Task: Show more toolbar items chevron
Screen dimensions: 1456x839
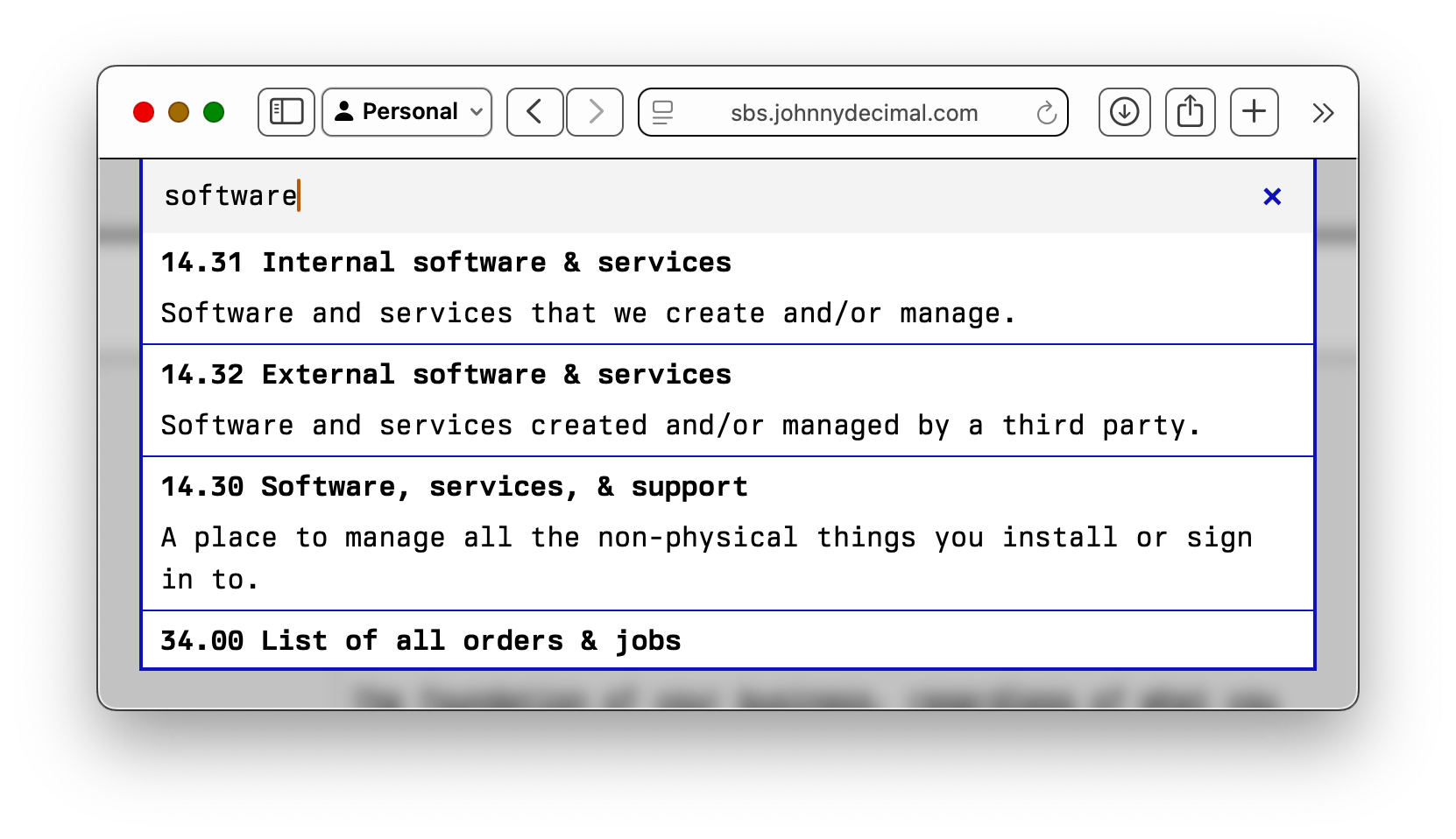Action: pos(1323,113)
